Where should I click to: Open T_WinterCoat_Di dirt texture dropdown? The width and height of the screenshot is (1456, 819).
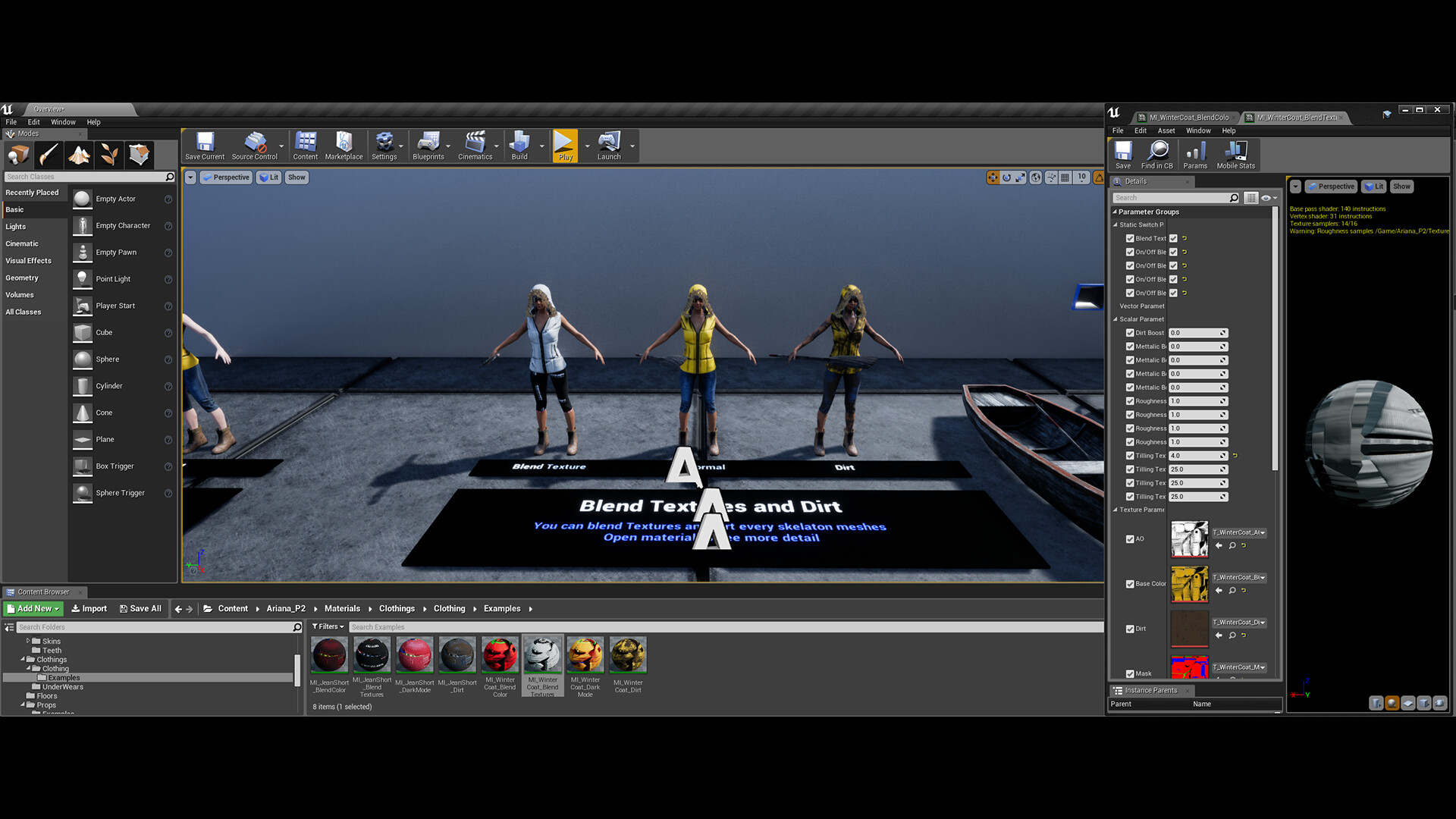click(1239, 623)
